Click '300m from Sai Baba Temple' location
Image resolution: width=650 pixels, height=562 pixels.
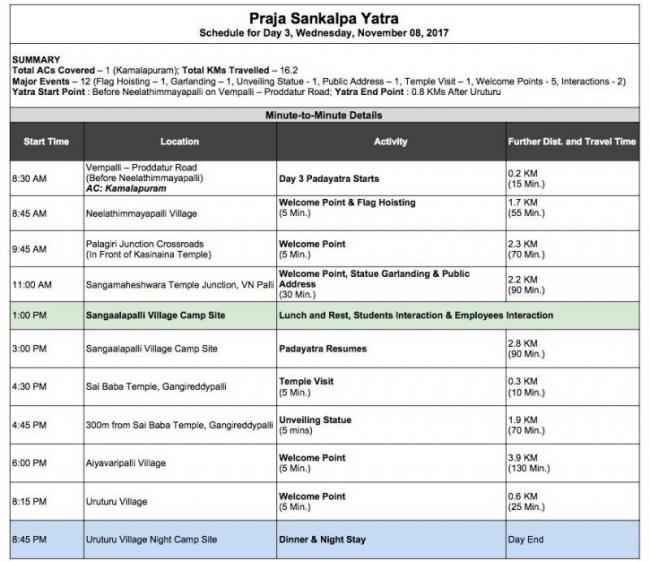tap(179, 425)
